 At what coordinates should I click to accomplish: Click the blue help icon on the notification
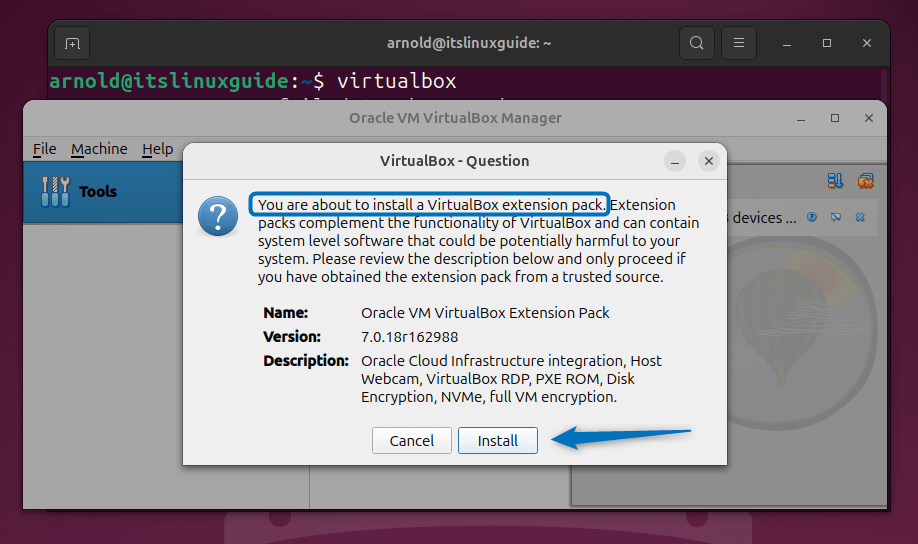tap(812, 217)
